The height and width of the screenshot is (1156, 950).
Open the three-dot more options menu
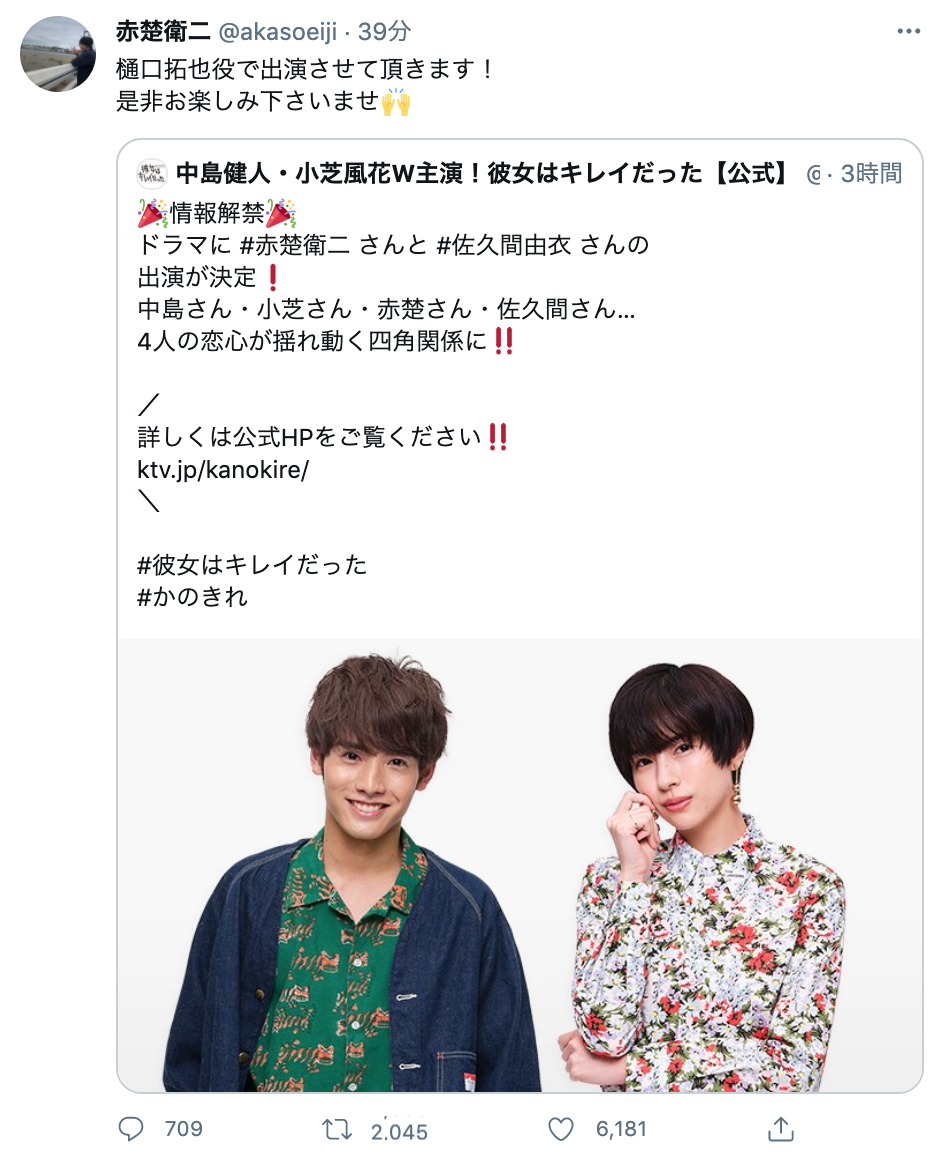(x=909, y=31)
